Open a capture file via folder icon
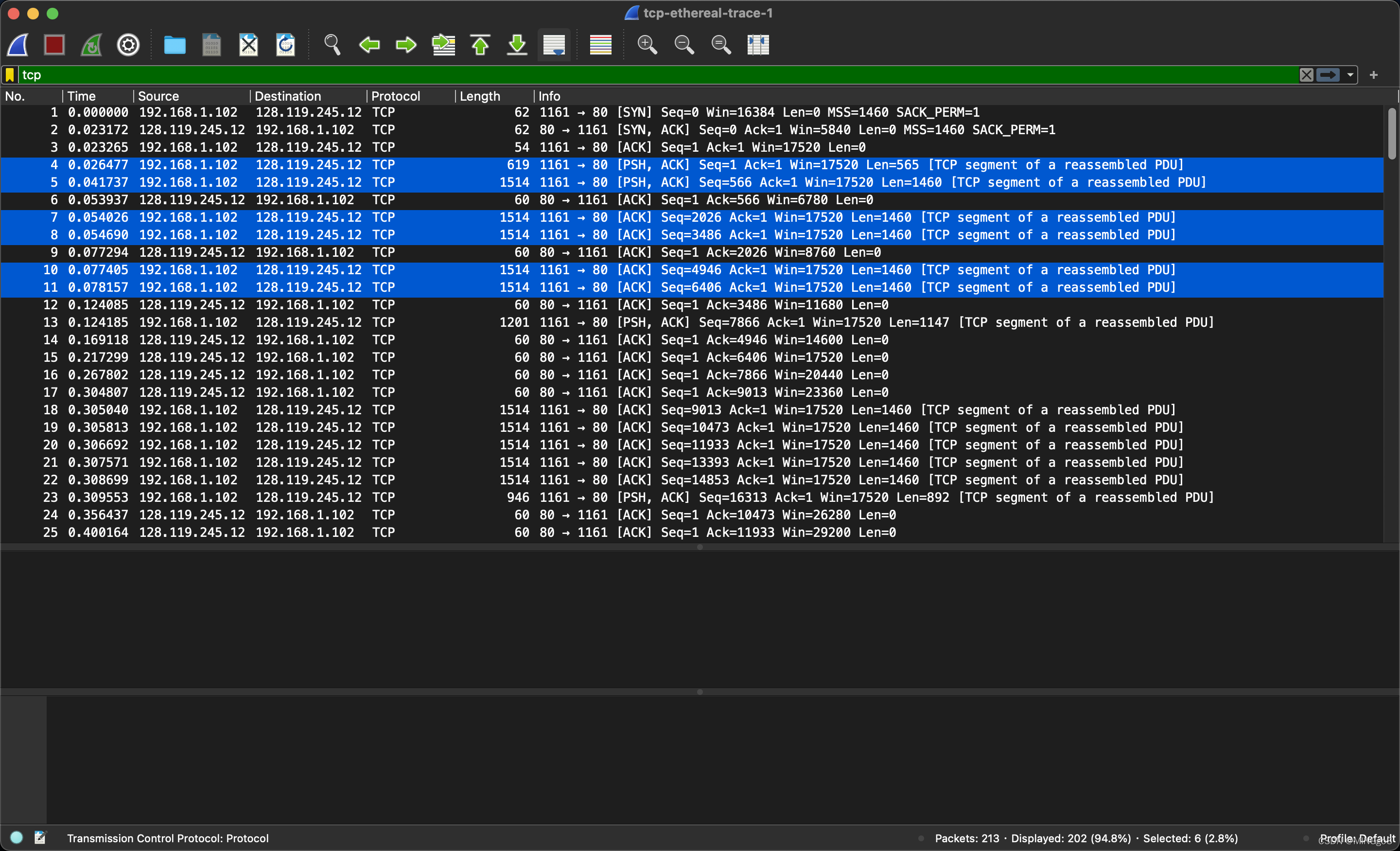Image resolution: width=1400 pixels, height=851 pixels. pyautogui.click(x=175, y=44)
